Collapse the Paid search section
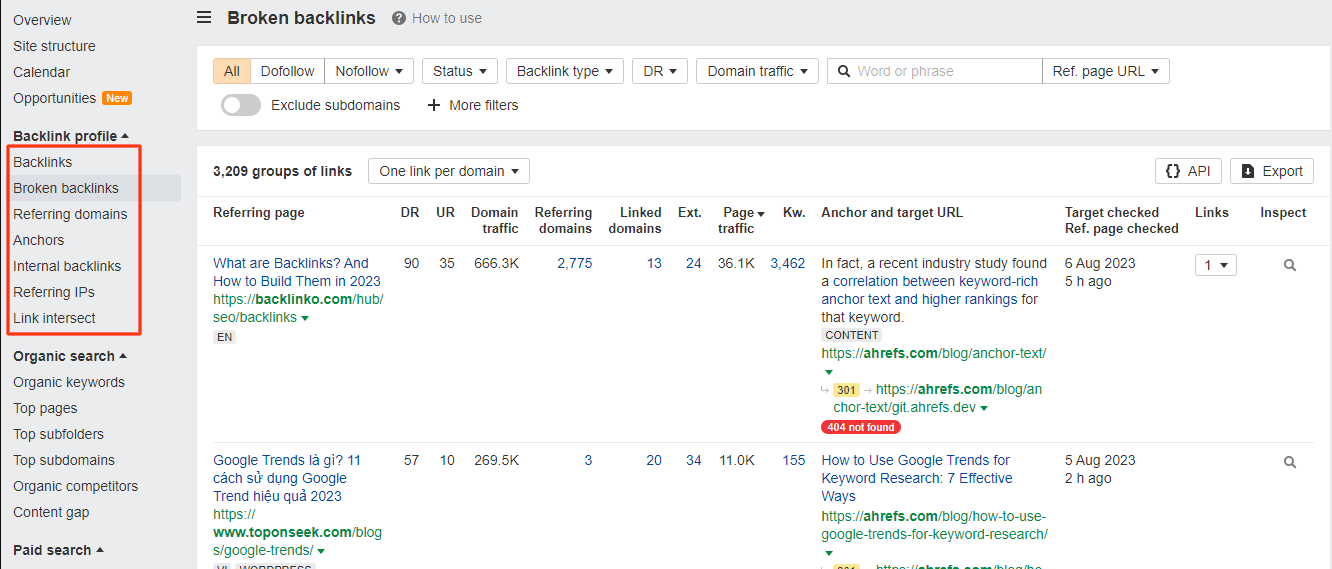The width and height of the screenshot is (1332, 569). [x=58, y=550]
